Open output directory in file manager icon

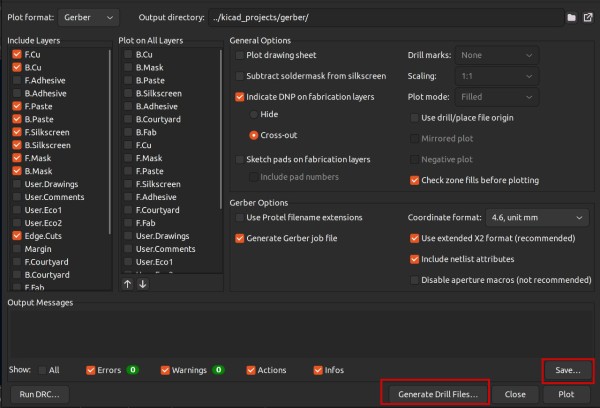click(587, 17)
